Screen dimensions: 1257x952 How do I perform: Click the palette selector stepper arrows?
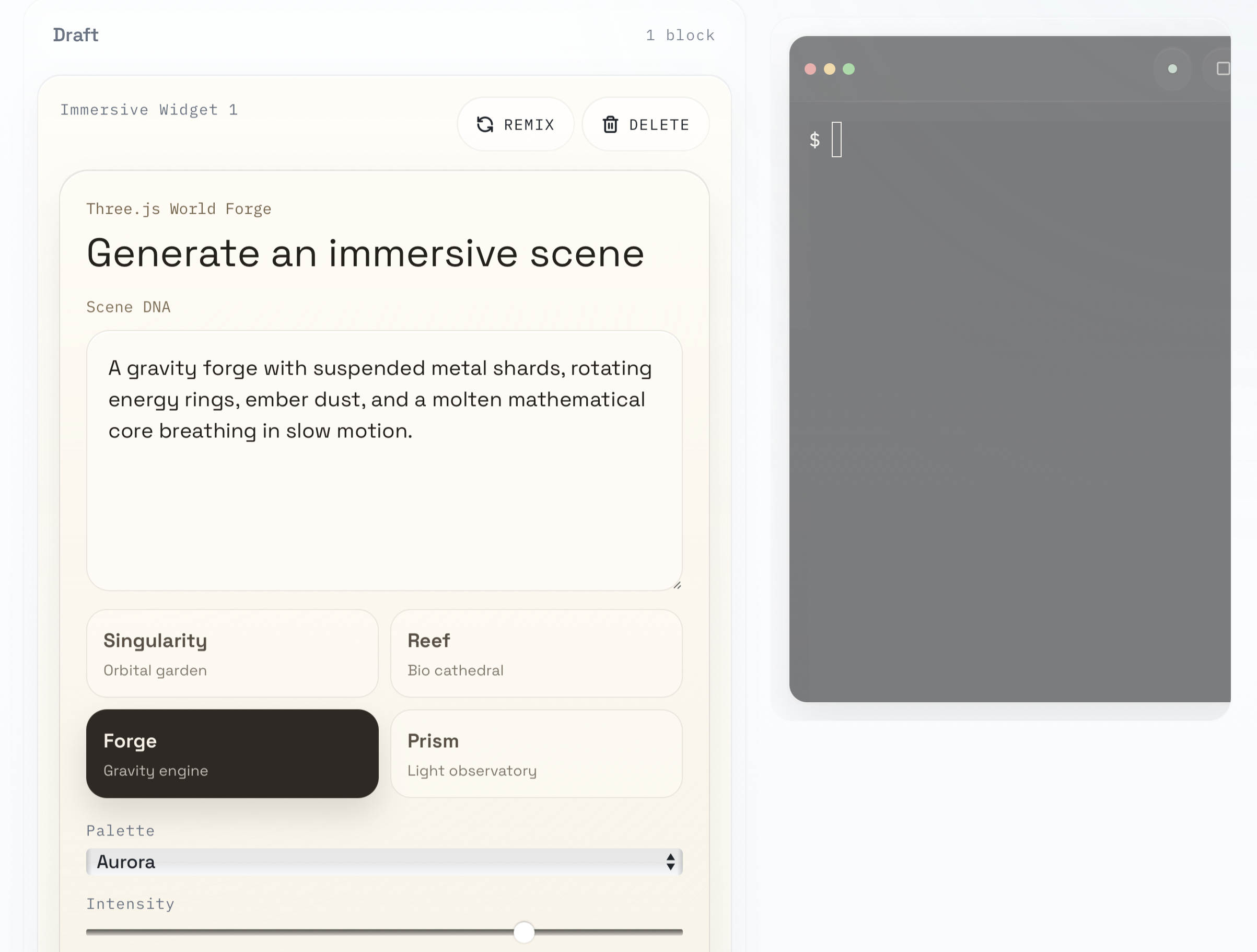(x=669, y=862)
